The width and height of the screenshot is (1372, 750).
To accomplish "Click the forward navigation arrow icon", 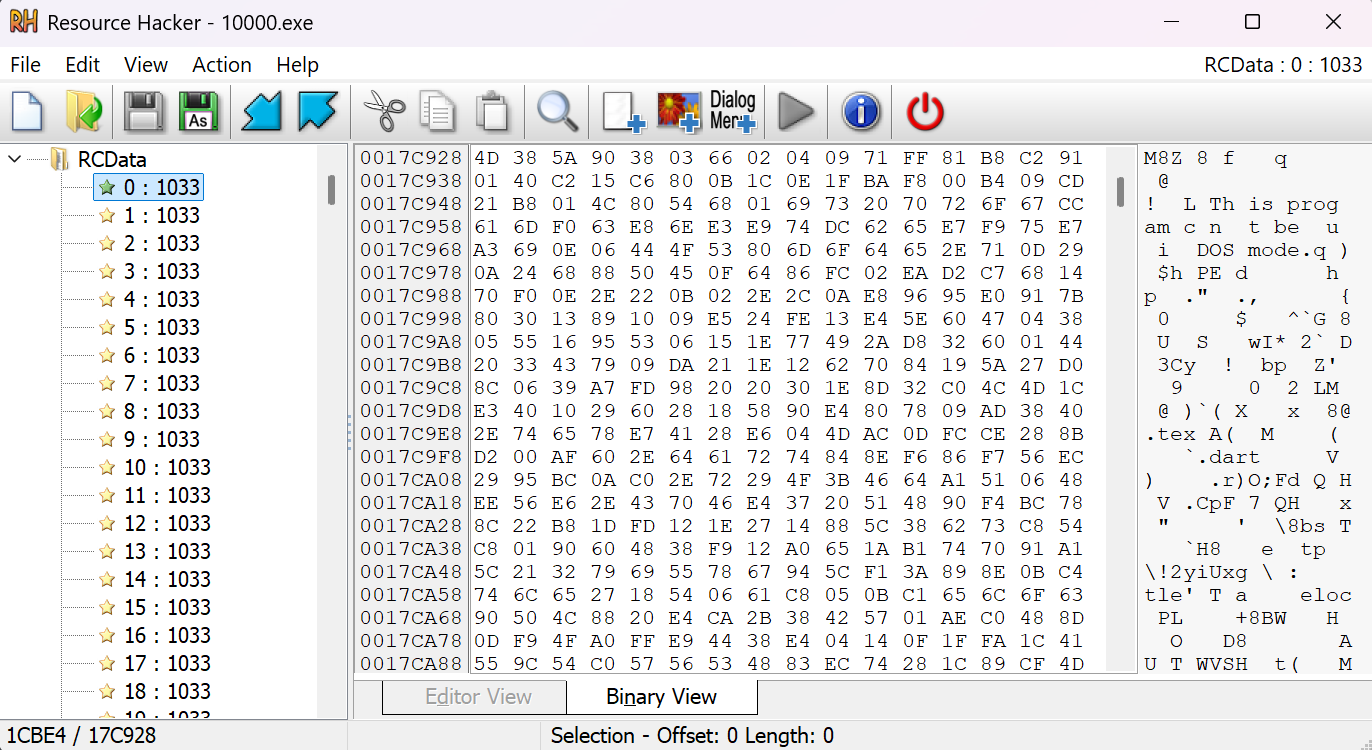I will tap(317, 112).
